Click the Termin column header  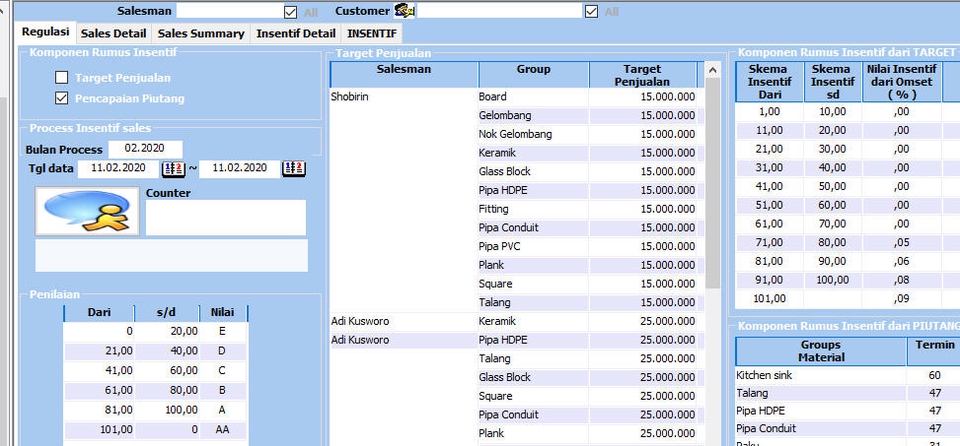pos(934,351)
